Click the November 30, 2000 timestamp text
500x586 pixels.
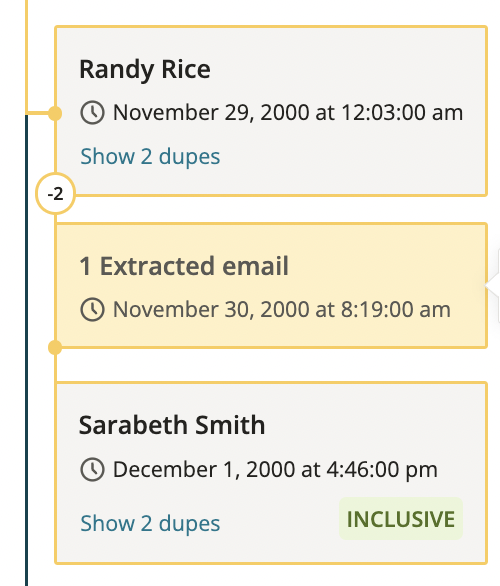coord(282,309)
